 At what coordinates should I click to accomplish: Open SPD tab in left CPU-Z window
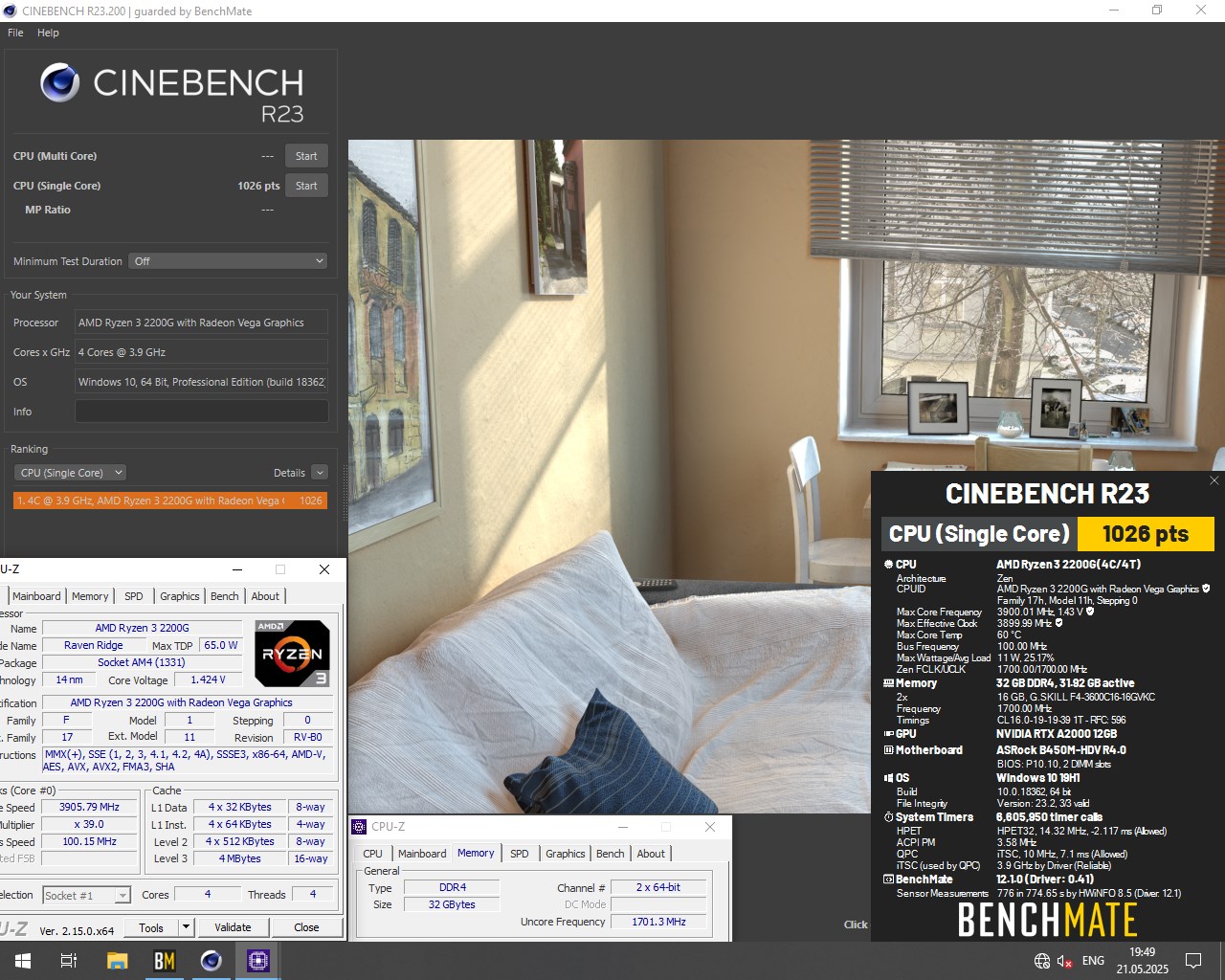coord(134,596)
